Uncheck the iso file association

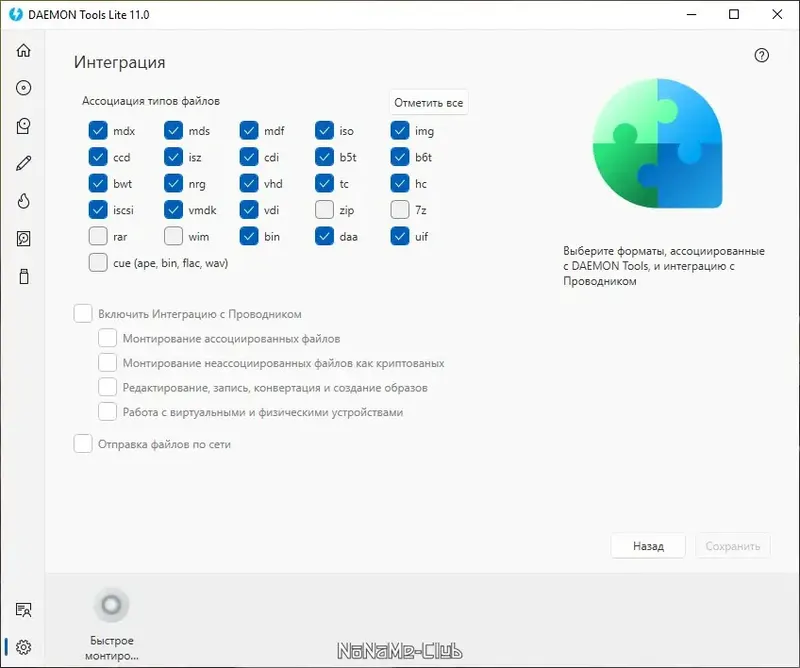[324, 131]
